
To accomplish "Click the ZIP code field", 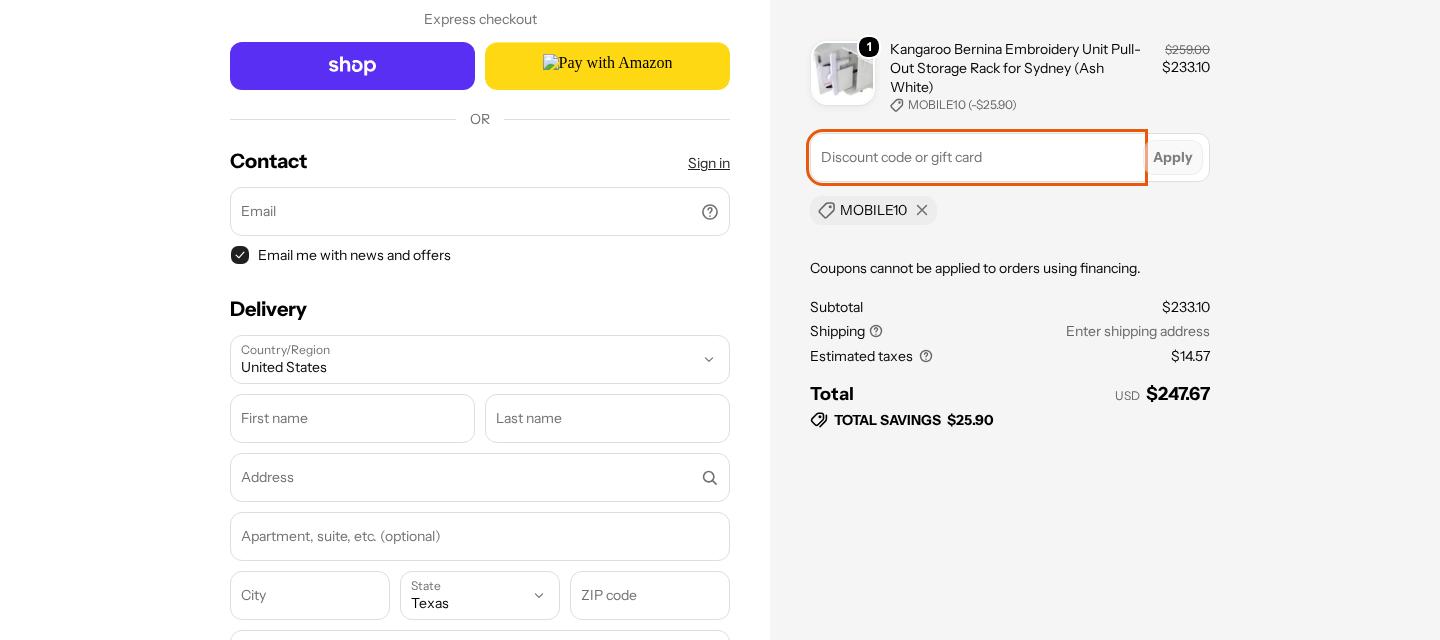I will (x=650, y=596).
